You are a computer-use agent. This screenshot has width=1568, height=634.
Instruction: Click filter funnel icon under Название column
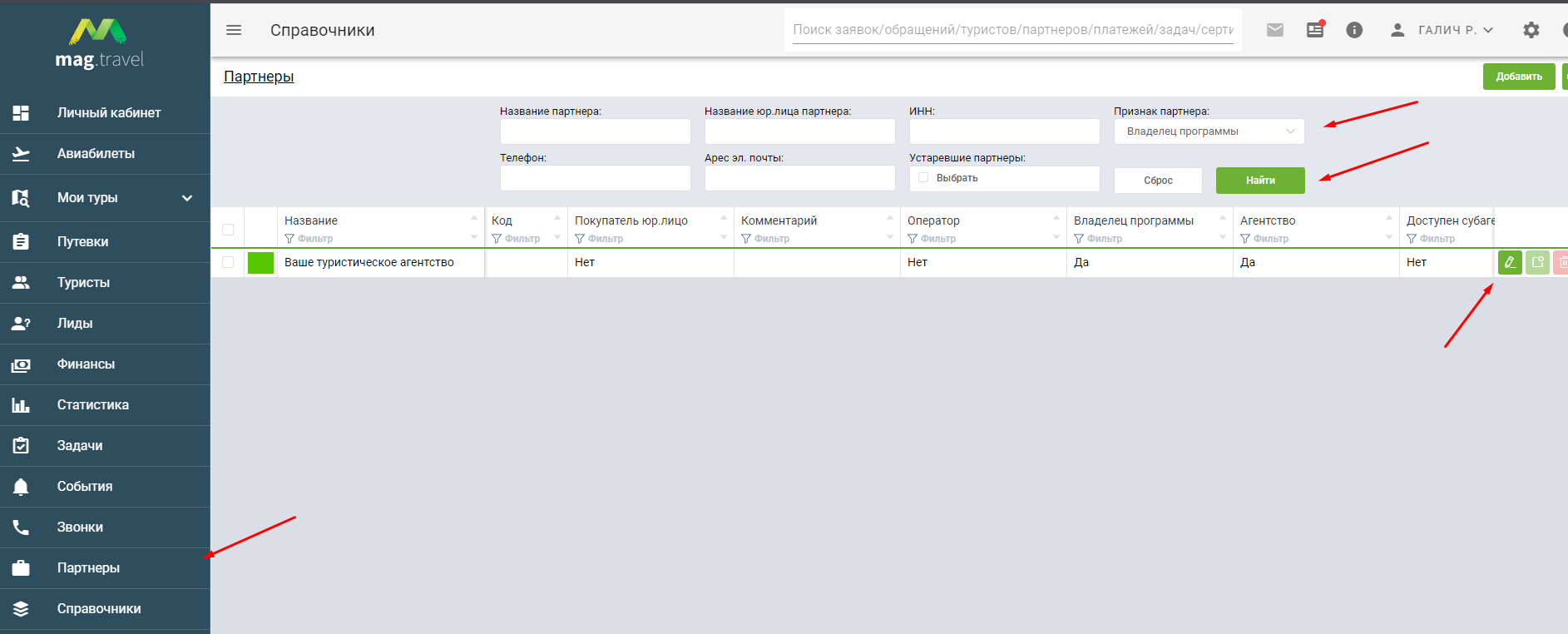click(289, 239)
